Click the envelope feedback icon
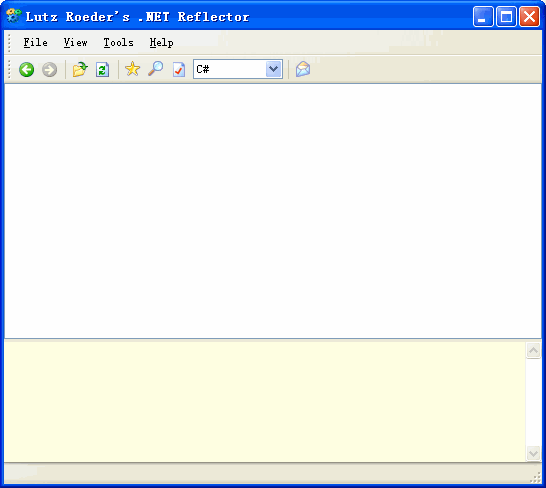The height and width of the screenshot is (488, 546). (303, 69)
